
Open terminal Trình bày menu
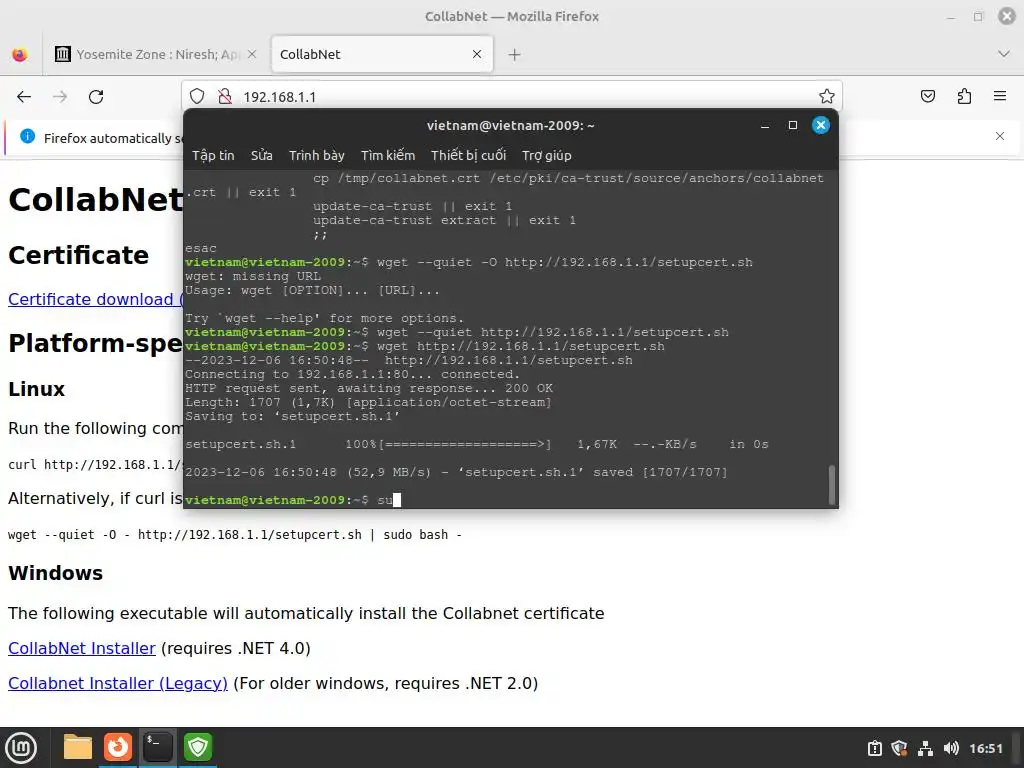pyautogui.click(x=317, y=155)
